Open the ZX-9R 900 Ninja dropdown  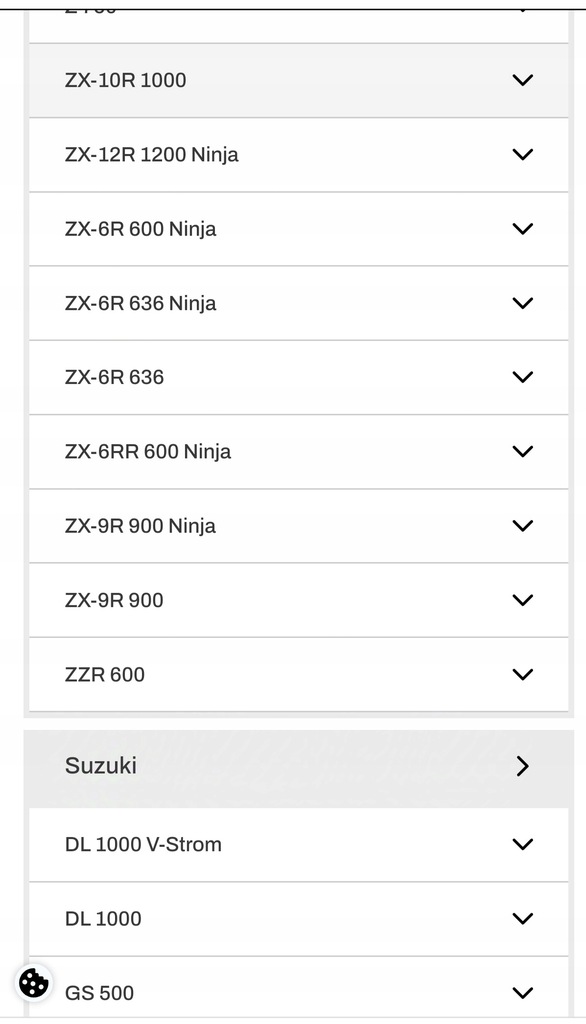tap(523, 526)
